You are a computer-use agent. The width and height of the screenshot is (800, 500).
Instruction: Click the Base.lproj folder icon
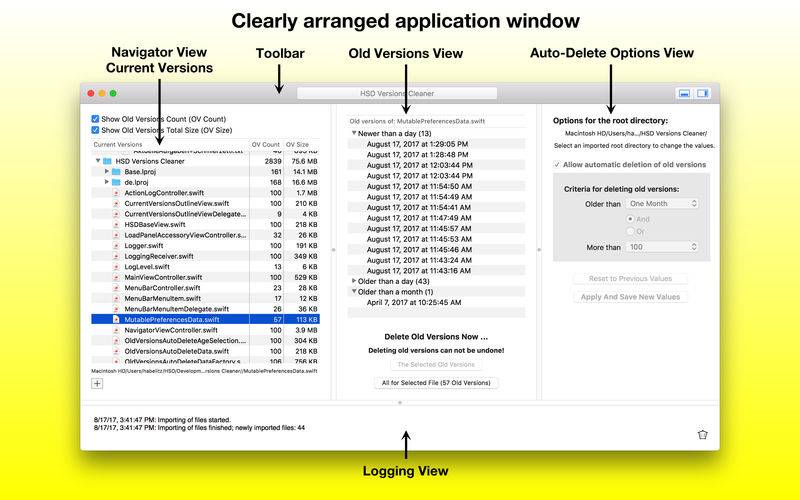point(116,172)
